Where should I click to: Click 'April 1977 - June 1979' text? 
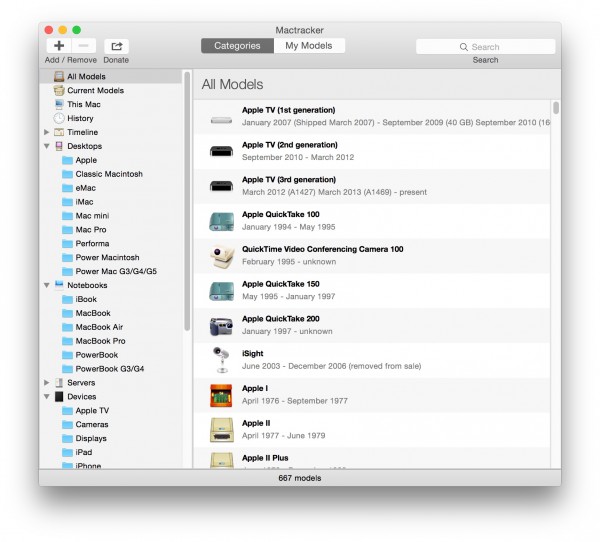point(284,436)
